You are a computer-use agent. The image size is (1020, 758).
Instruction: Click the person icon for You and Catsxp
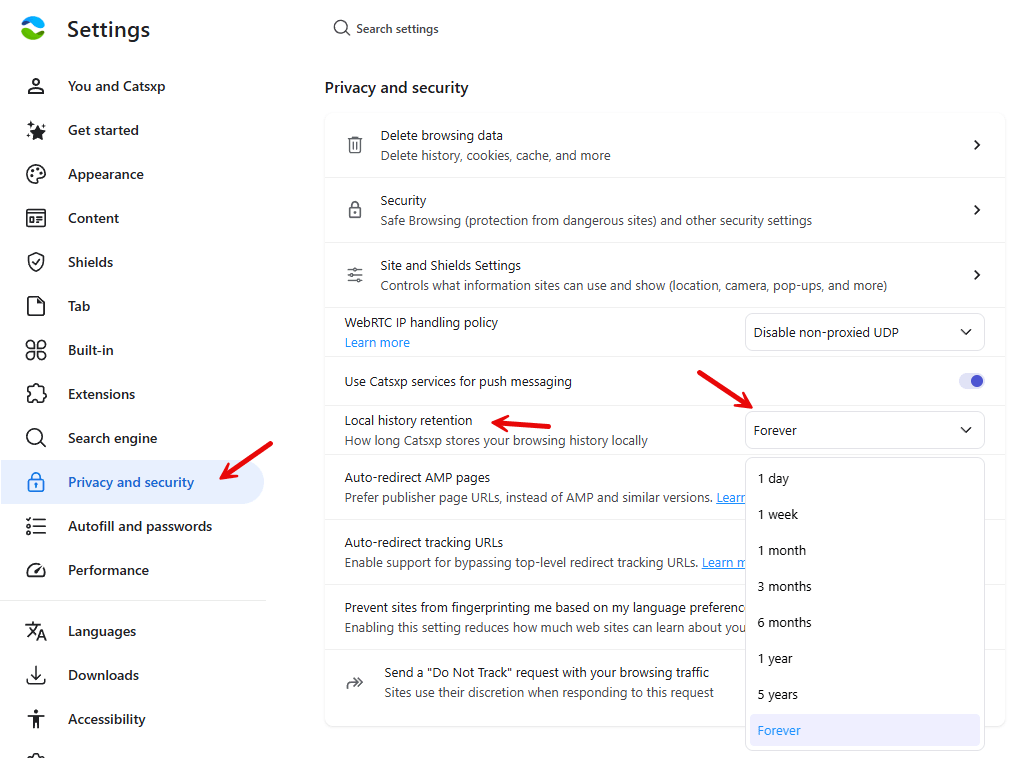click(x=36, y=86)
